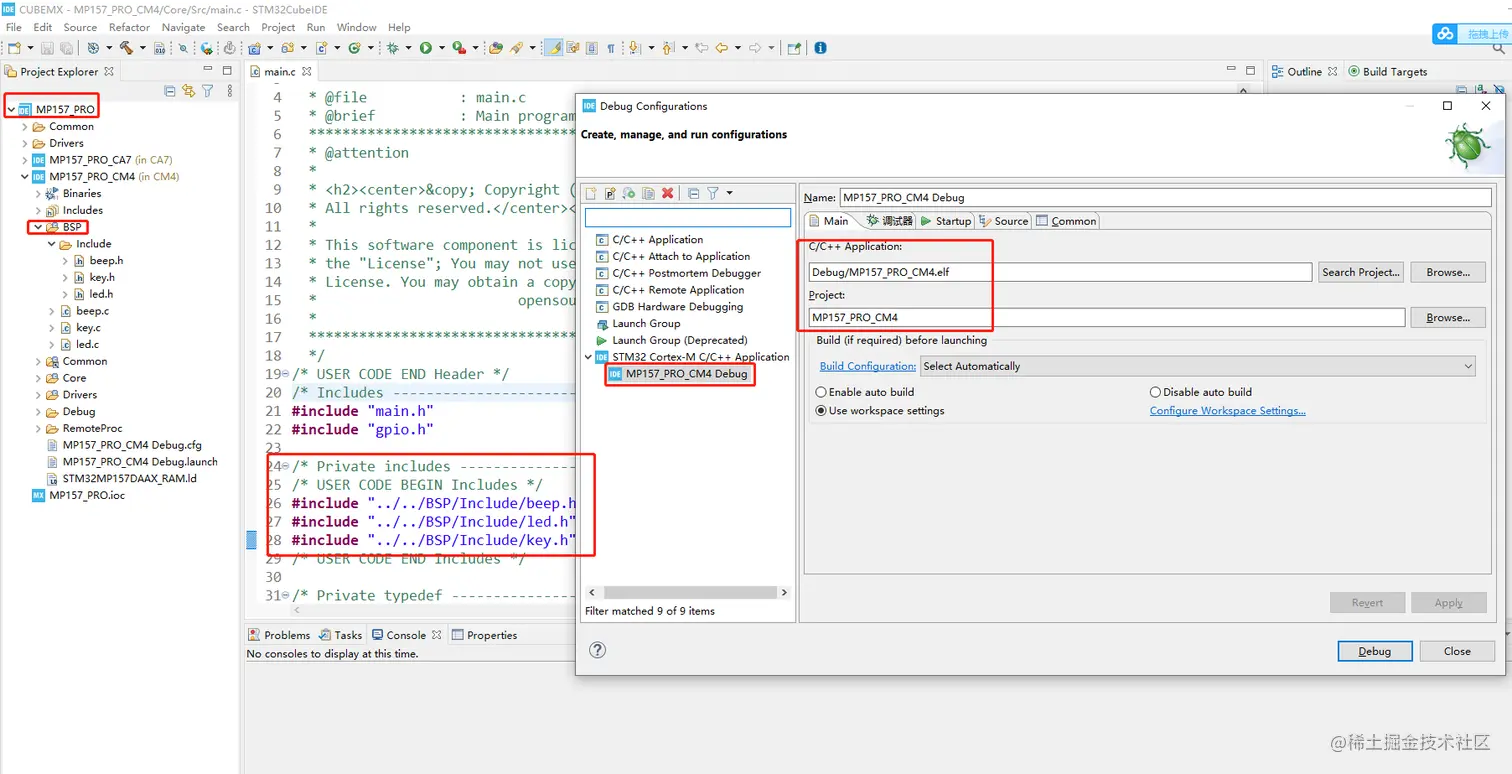Open Configure Workspace Settings link
Screen dimensions: 1512x774
(x=1227, y=411)
